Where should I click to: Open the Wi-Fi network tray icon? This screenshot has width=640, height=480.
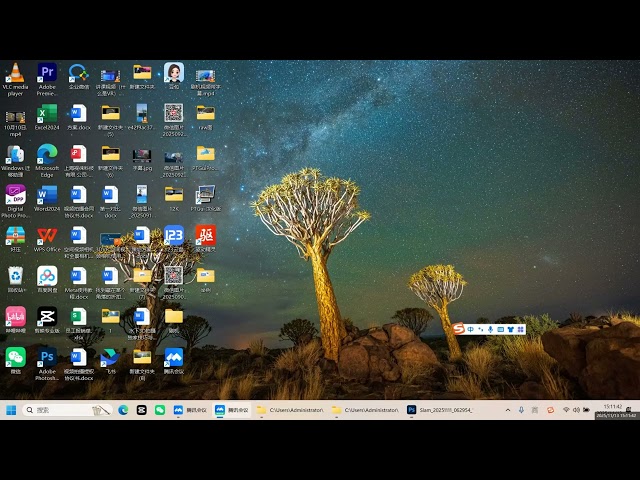point(566,410)
